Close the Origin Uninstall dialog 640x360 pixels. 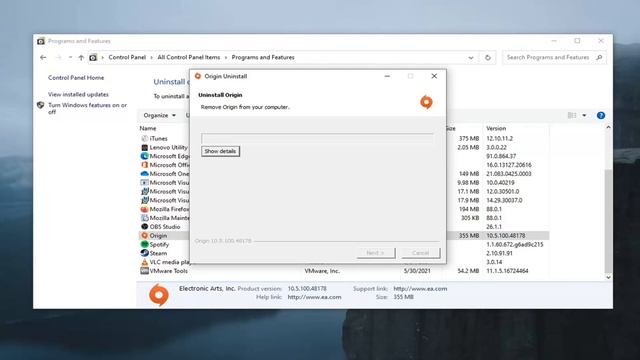[x=434, y=76]
